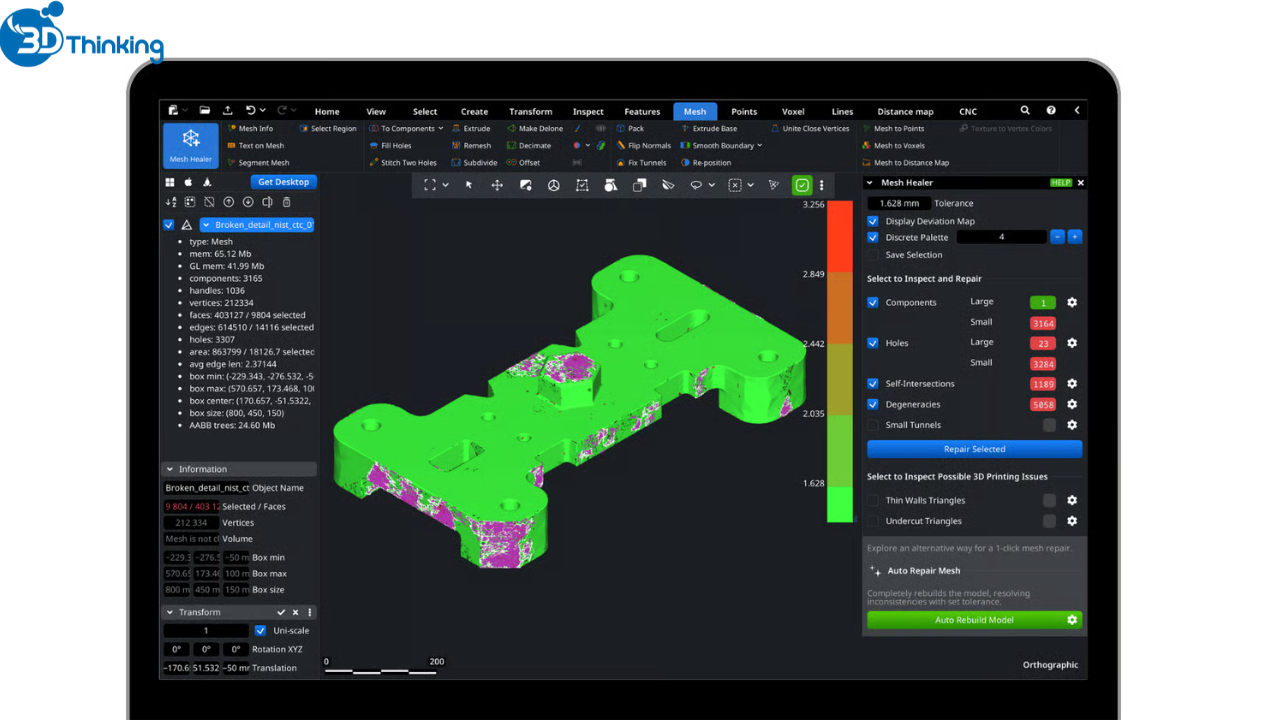Click the deviation color scale bar
1280x720 pixels.
pos(840,361)
